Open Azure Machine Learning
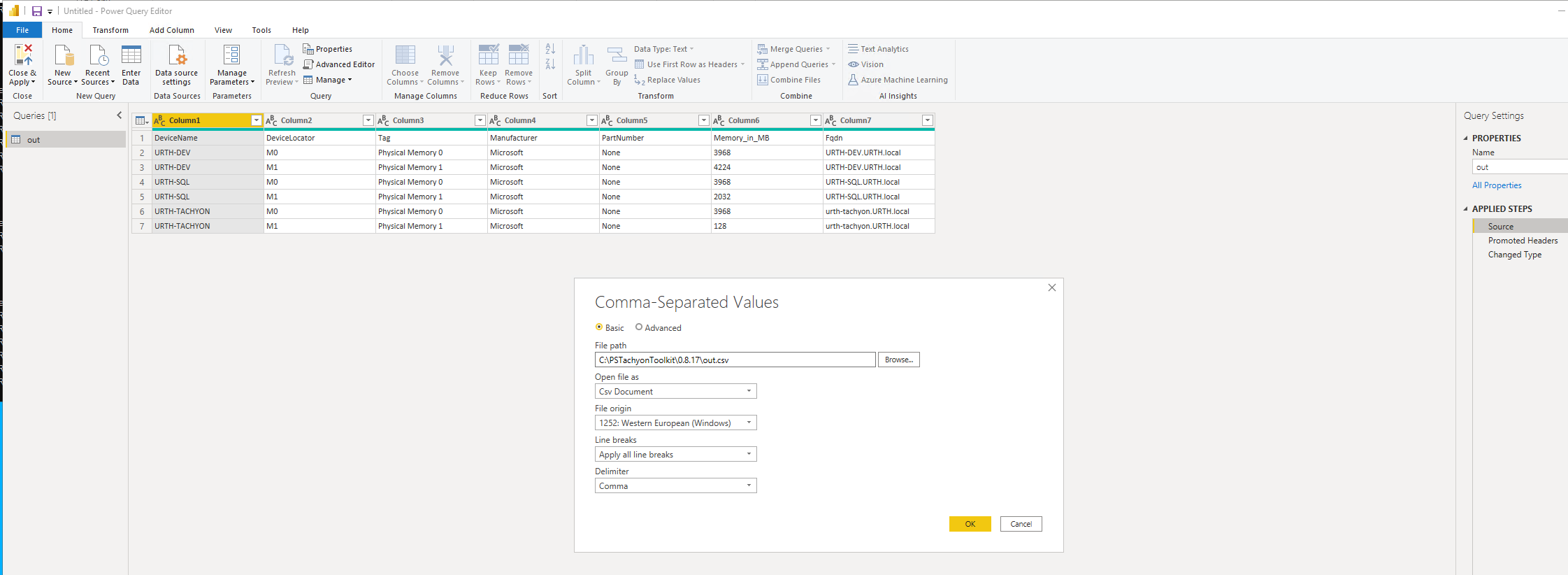1568x575 pixels. (x=898, y=80)
